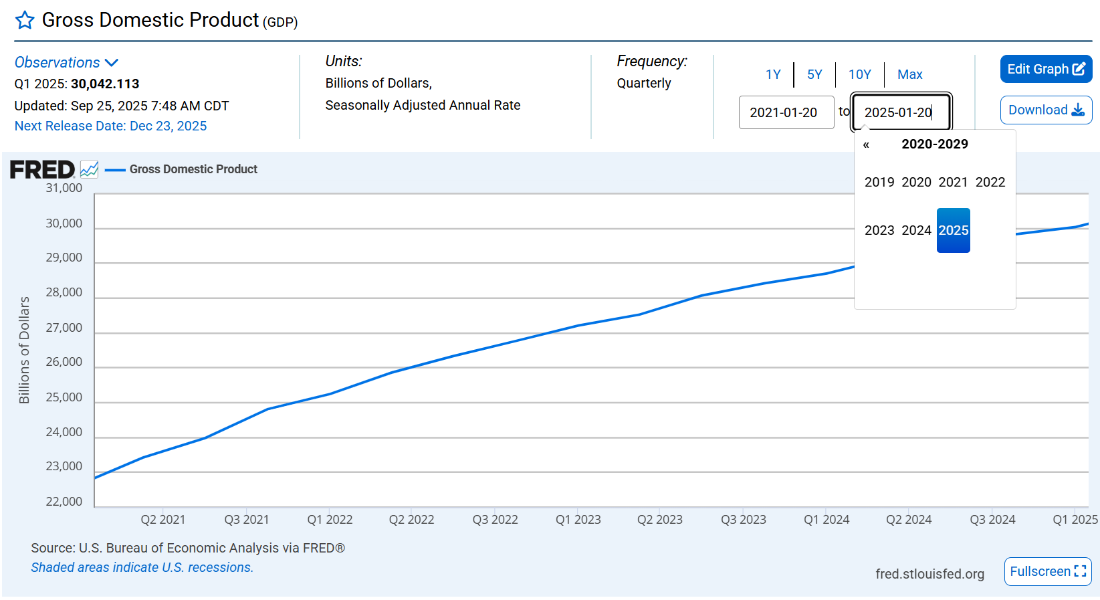Click the Gross Domestic Product legend label
Viewport: 1100px width, 600px height.
193,169
